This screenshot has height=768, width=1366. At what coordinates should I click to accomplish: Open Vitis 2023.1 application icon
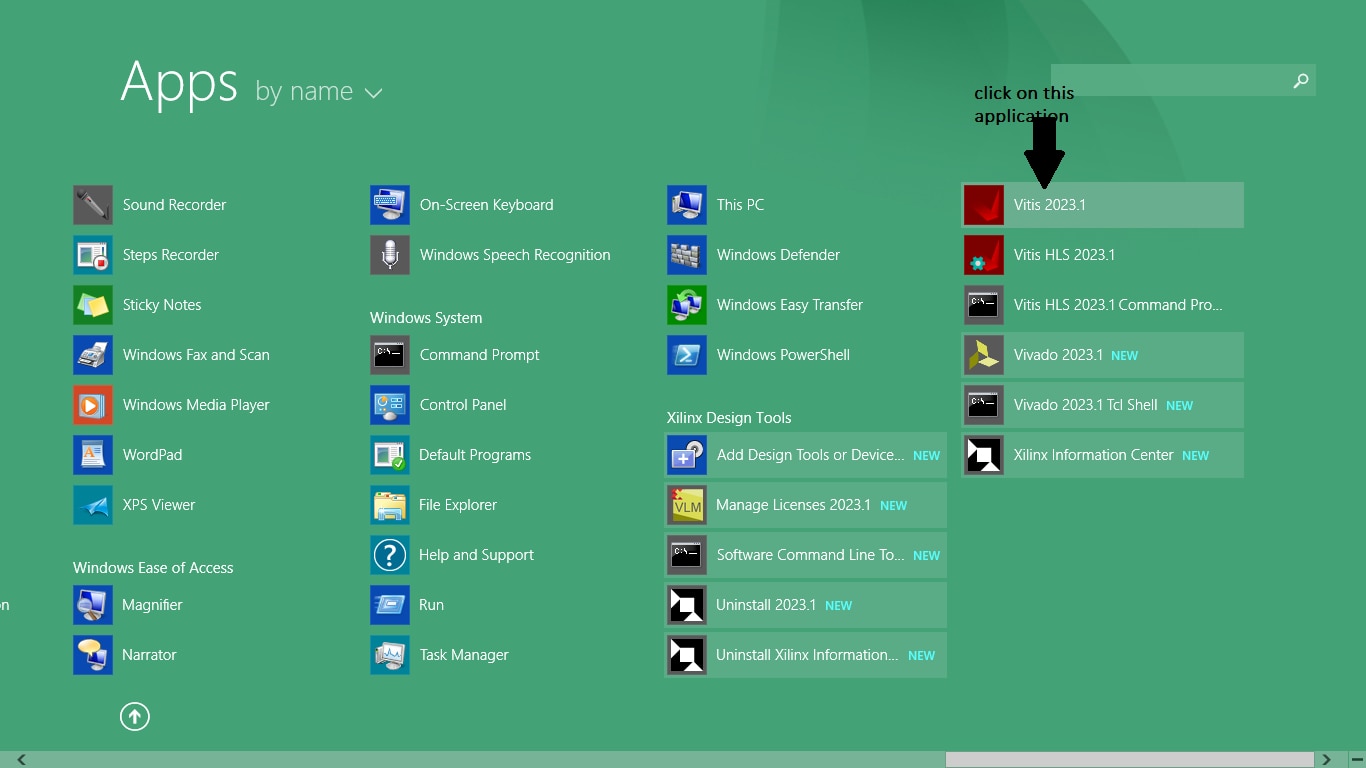pos(984,205)
